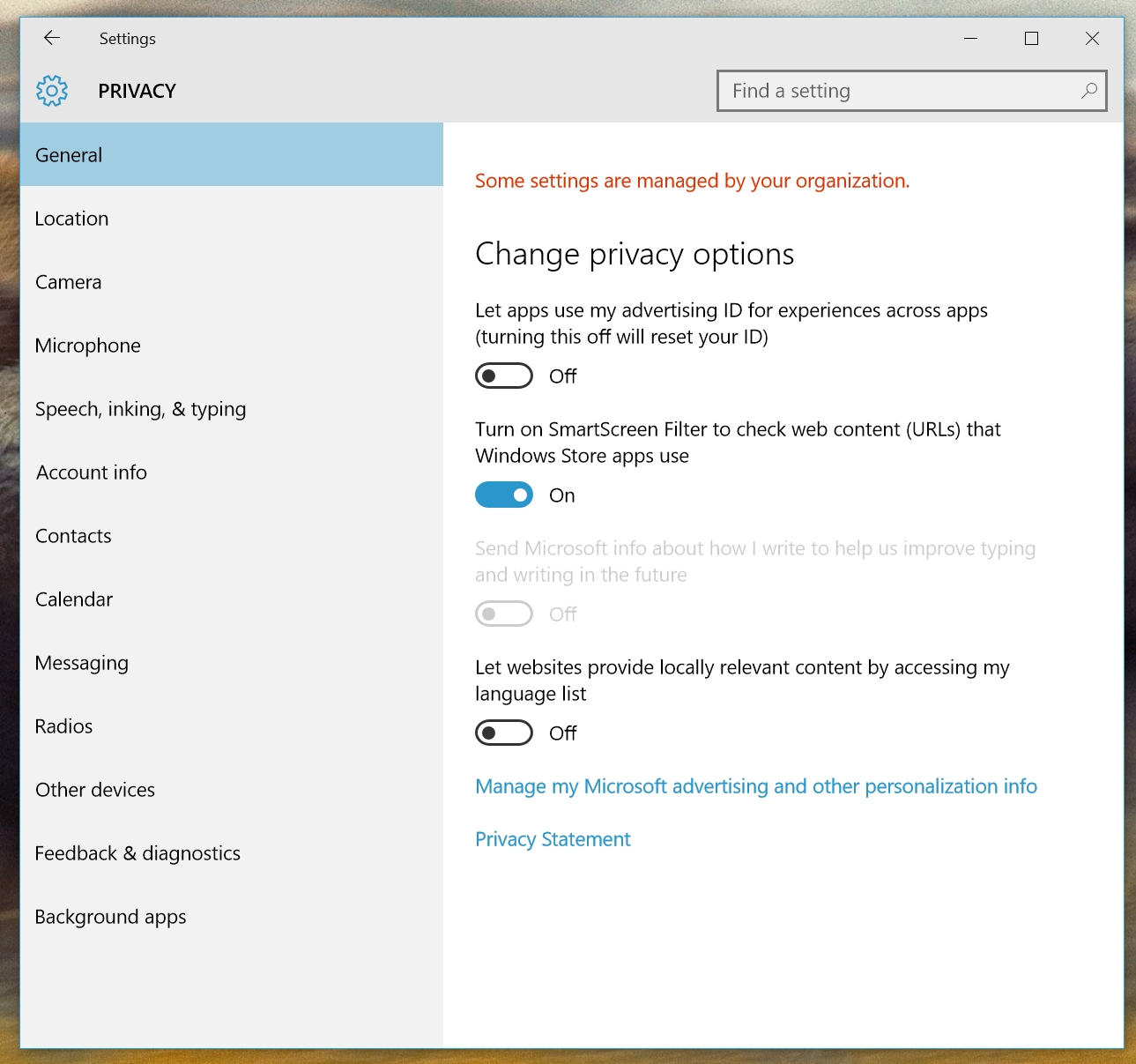1136x1064 pixels.
Task: Open Contacts privacy settings
Action: pyautogui.click(x=232, y=536)
